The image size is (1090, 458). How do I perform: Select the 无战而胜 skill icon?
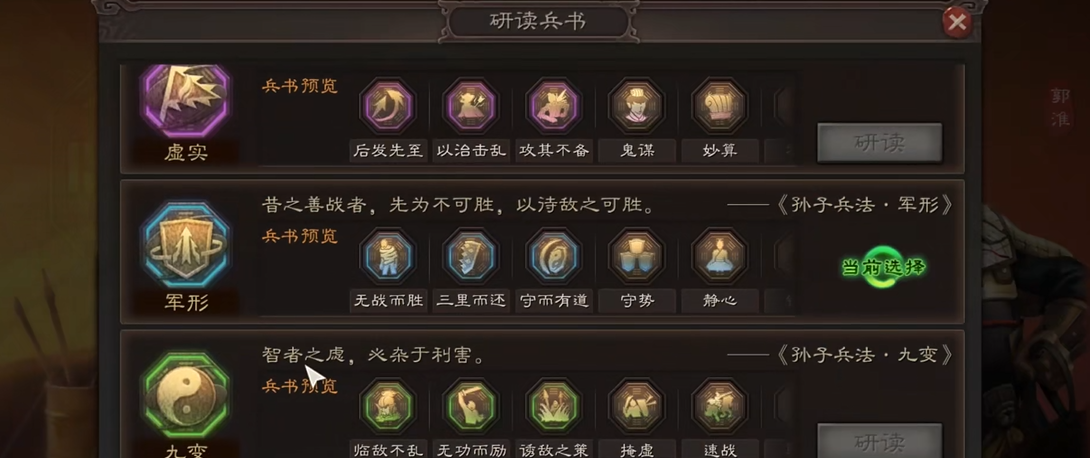click(387, 256)
